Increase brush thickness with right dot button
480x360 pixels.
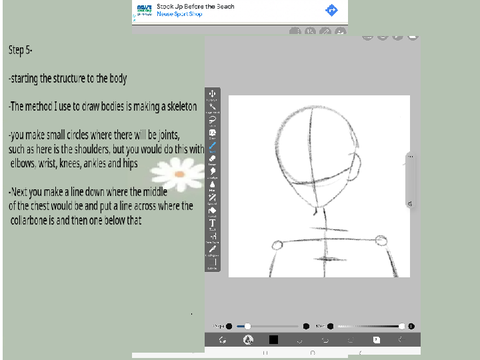pyautogui.click(x=306, y=326)
